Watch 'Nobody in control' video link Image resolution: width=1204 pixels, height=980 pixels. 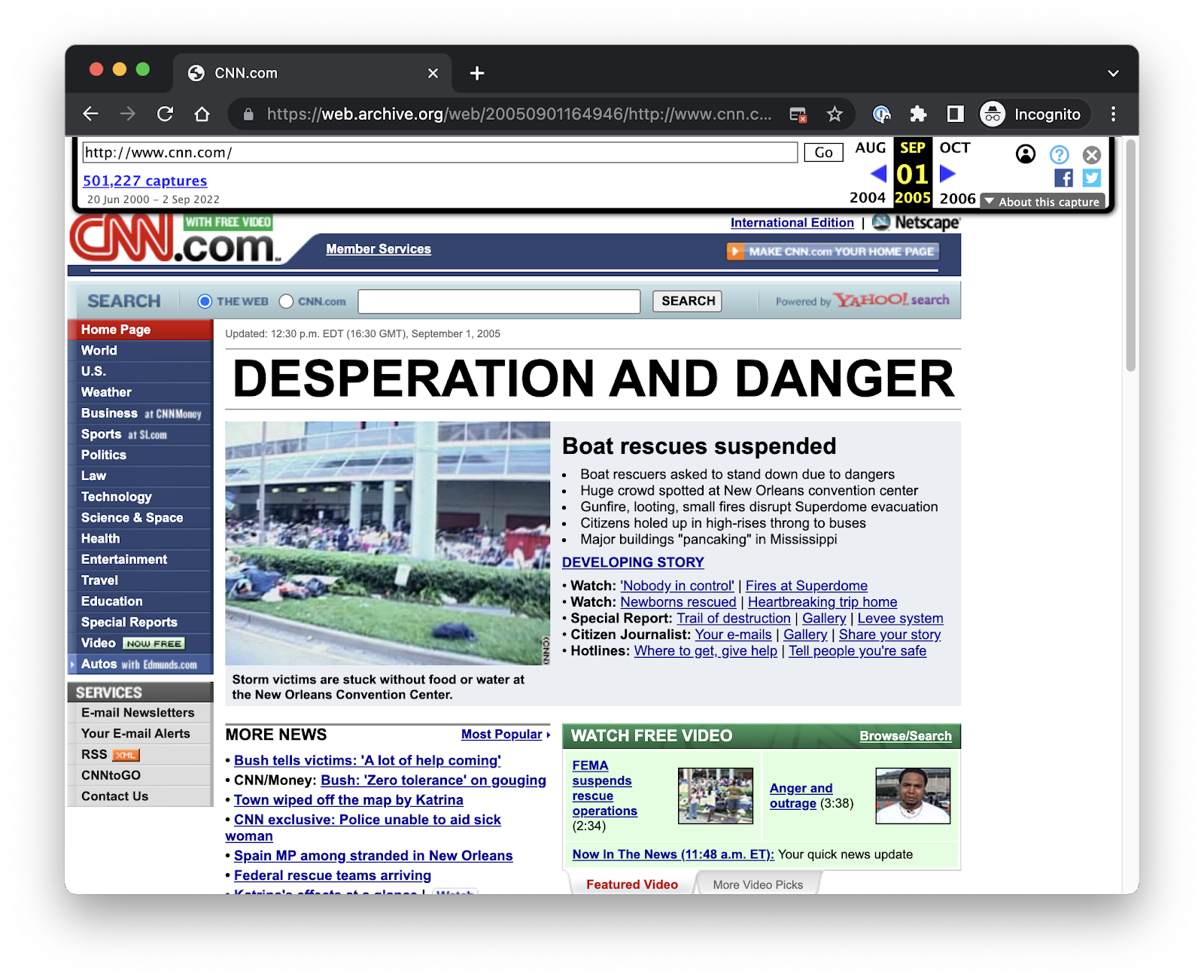click(677, 586)
